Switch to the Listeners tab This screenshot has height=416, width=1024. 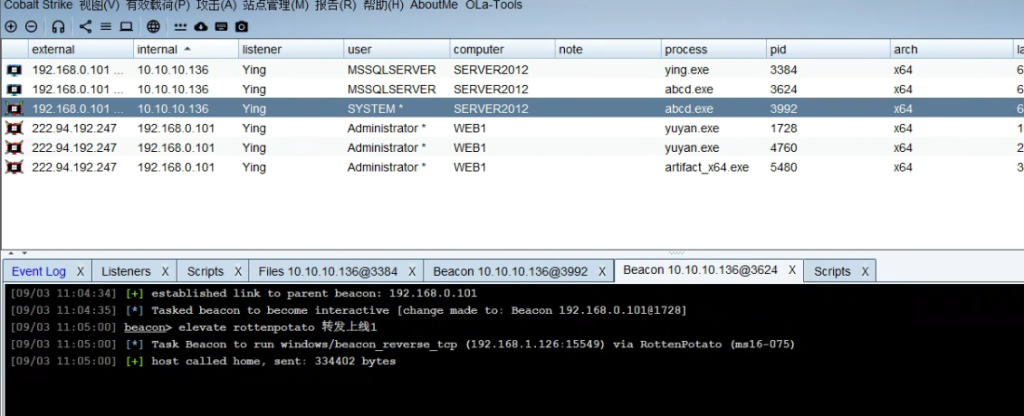[126, 272]
